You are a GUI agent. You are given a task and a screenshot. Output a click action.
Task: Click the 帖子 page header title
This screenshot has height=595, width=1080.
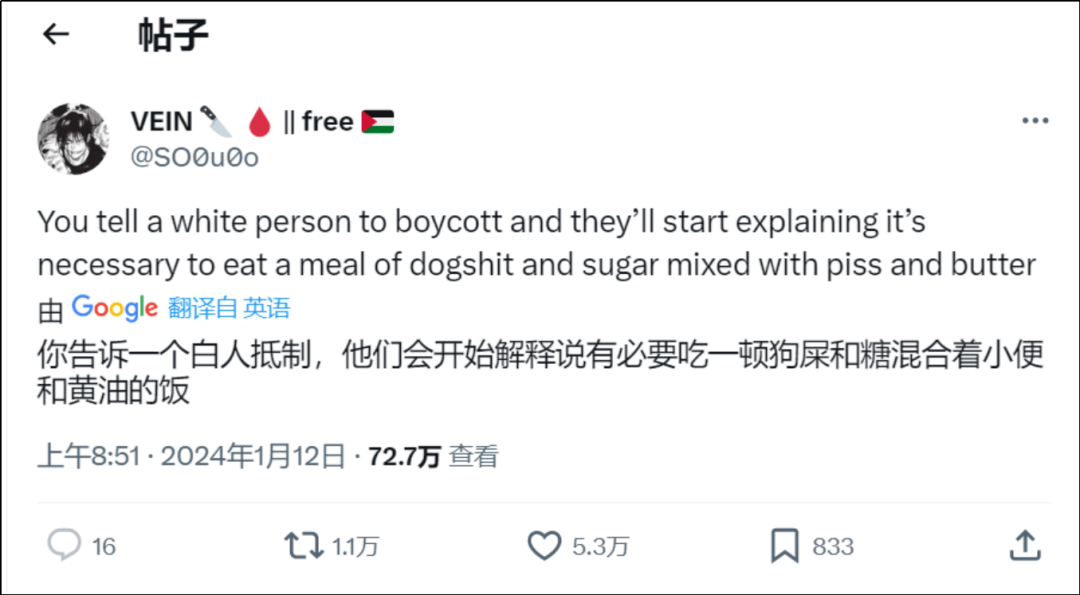[173, 35]
